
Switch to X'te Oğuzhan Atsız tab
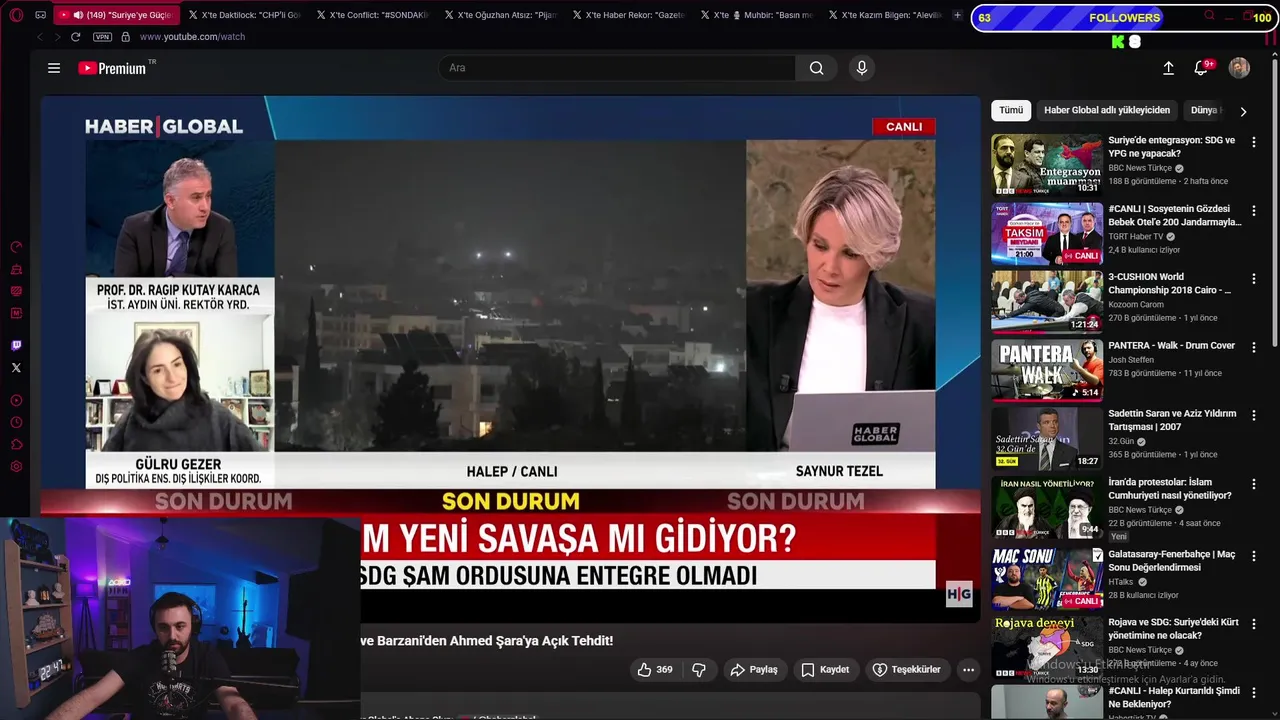(x=499, y=15)
